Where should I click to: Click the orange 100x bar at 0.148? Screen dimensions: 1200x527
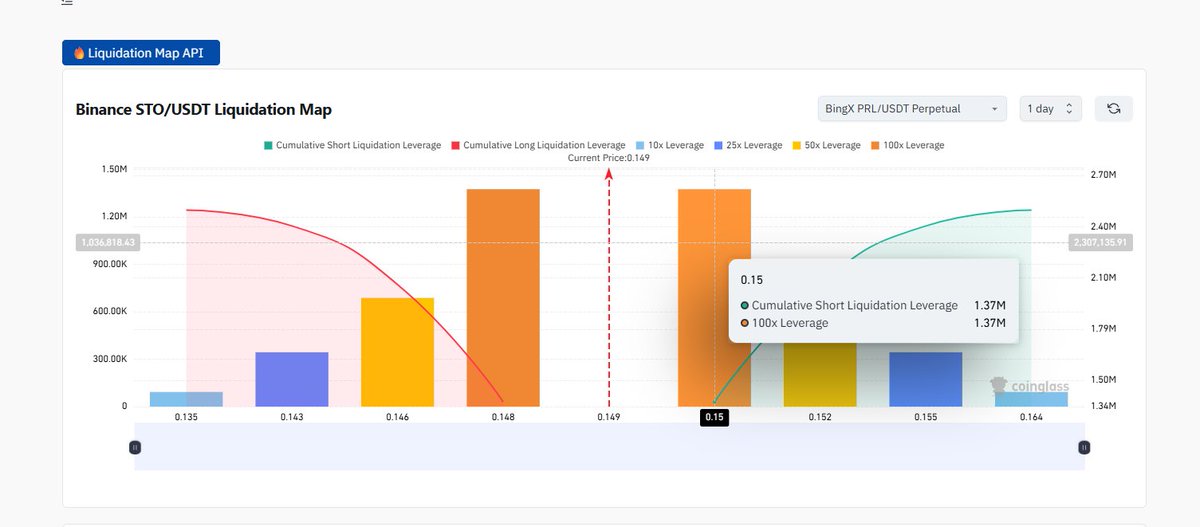[503, 297]
